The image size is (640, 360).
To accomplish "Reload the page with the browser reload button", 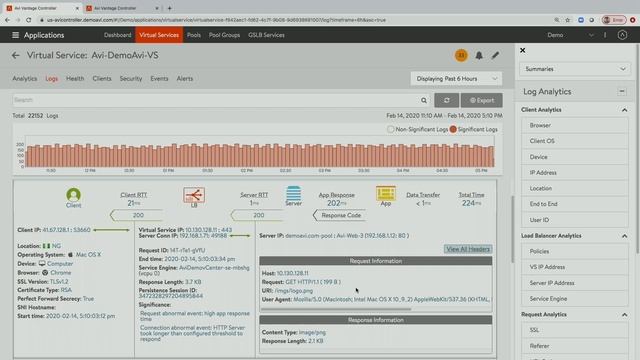I will click(29, 20).
